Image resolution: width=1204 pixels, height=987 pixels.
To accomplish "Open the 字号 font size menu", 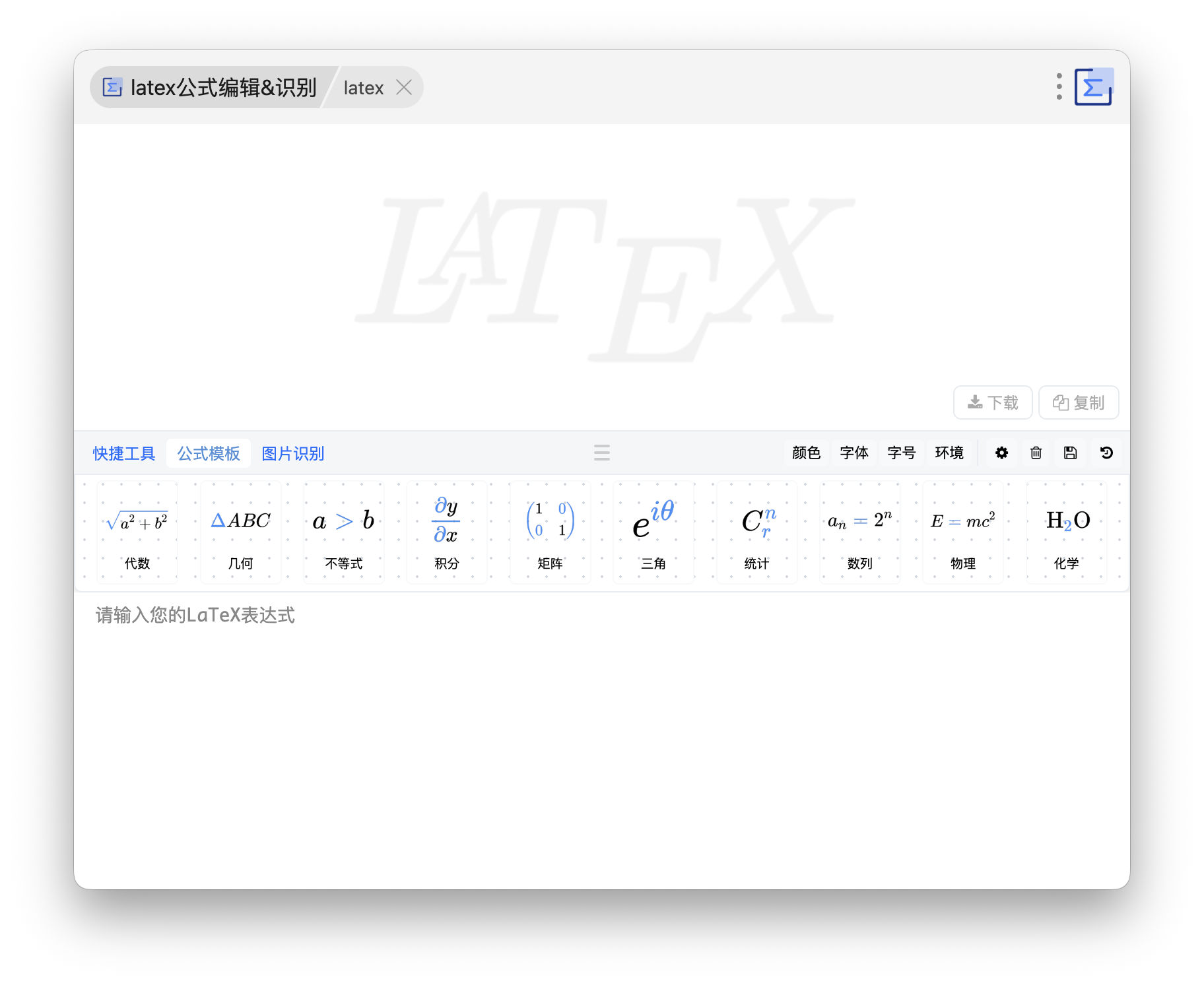I will click(x=902, y=453).
